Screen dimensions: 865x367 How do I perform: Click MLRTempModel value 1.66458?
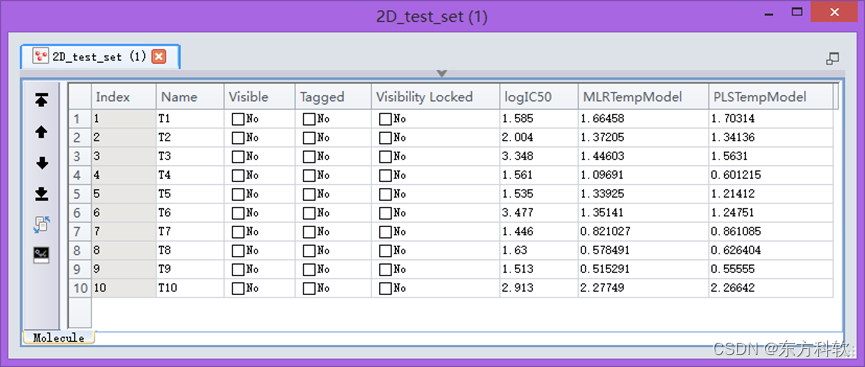[643, 119]
